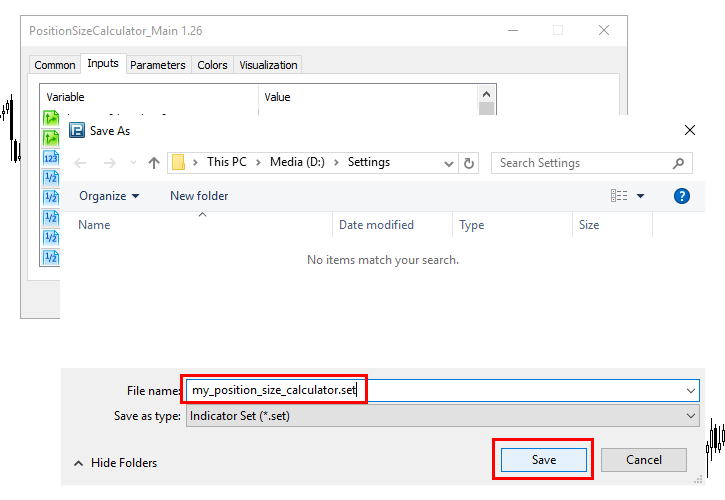The image size is (725, 500).
Task: Click the forward navigation arrow
Action: (x=110, y=163)
